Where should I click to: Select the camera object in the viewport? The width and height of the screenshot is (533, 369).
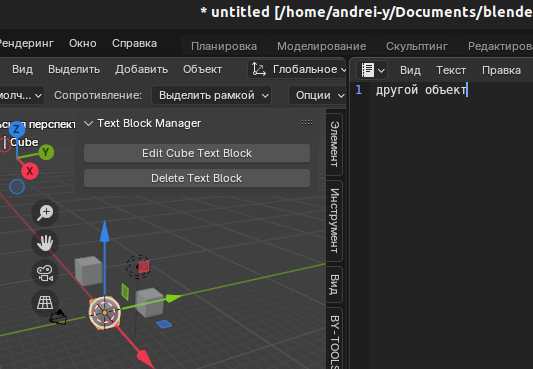(x=58, y=317)
